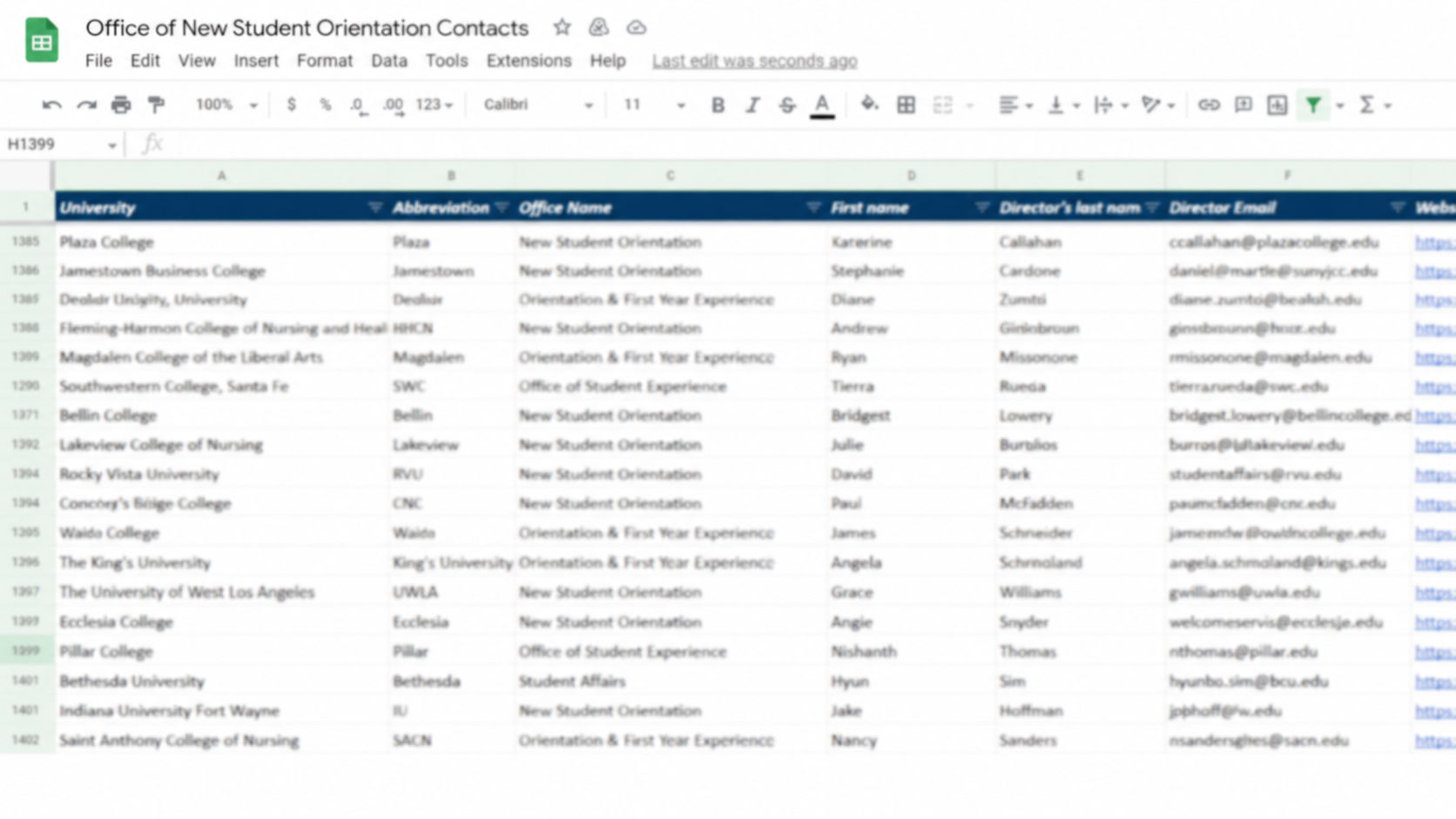Open horizontal align options
This screenshot has height=819, width=1456.
point(1015,105)
